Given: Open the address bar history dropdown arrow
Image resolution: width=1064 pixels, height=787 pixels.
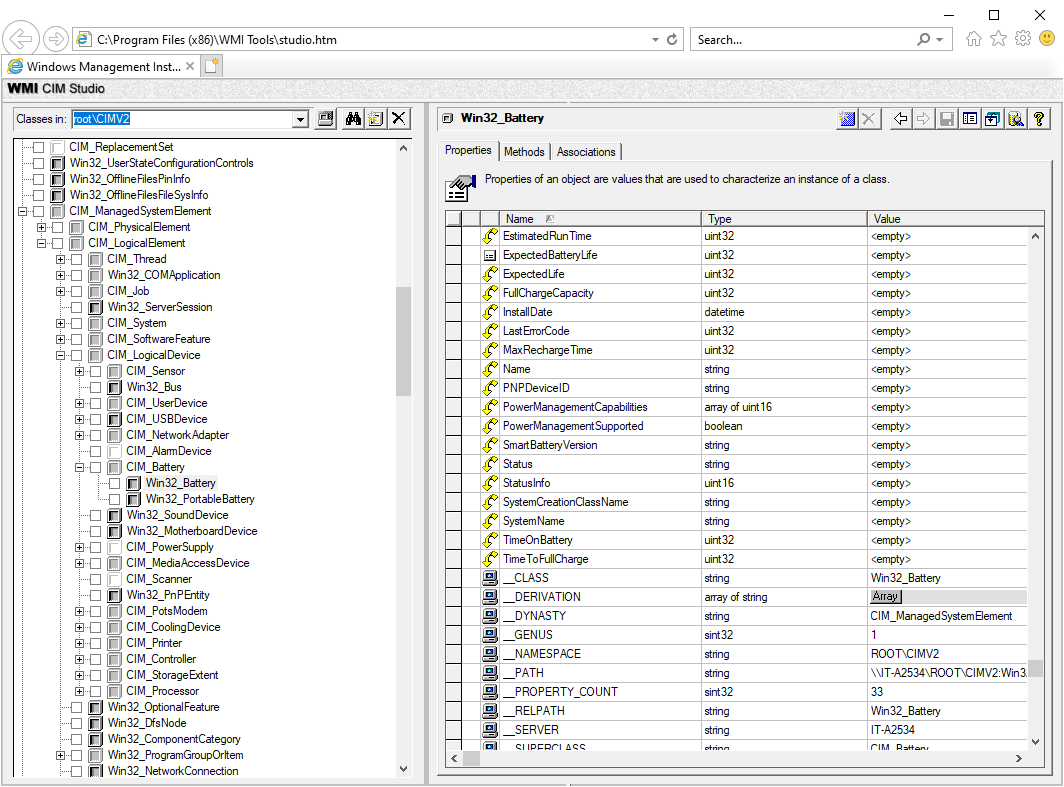Looking at the screenshot, I should click(655, 39).
